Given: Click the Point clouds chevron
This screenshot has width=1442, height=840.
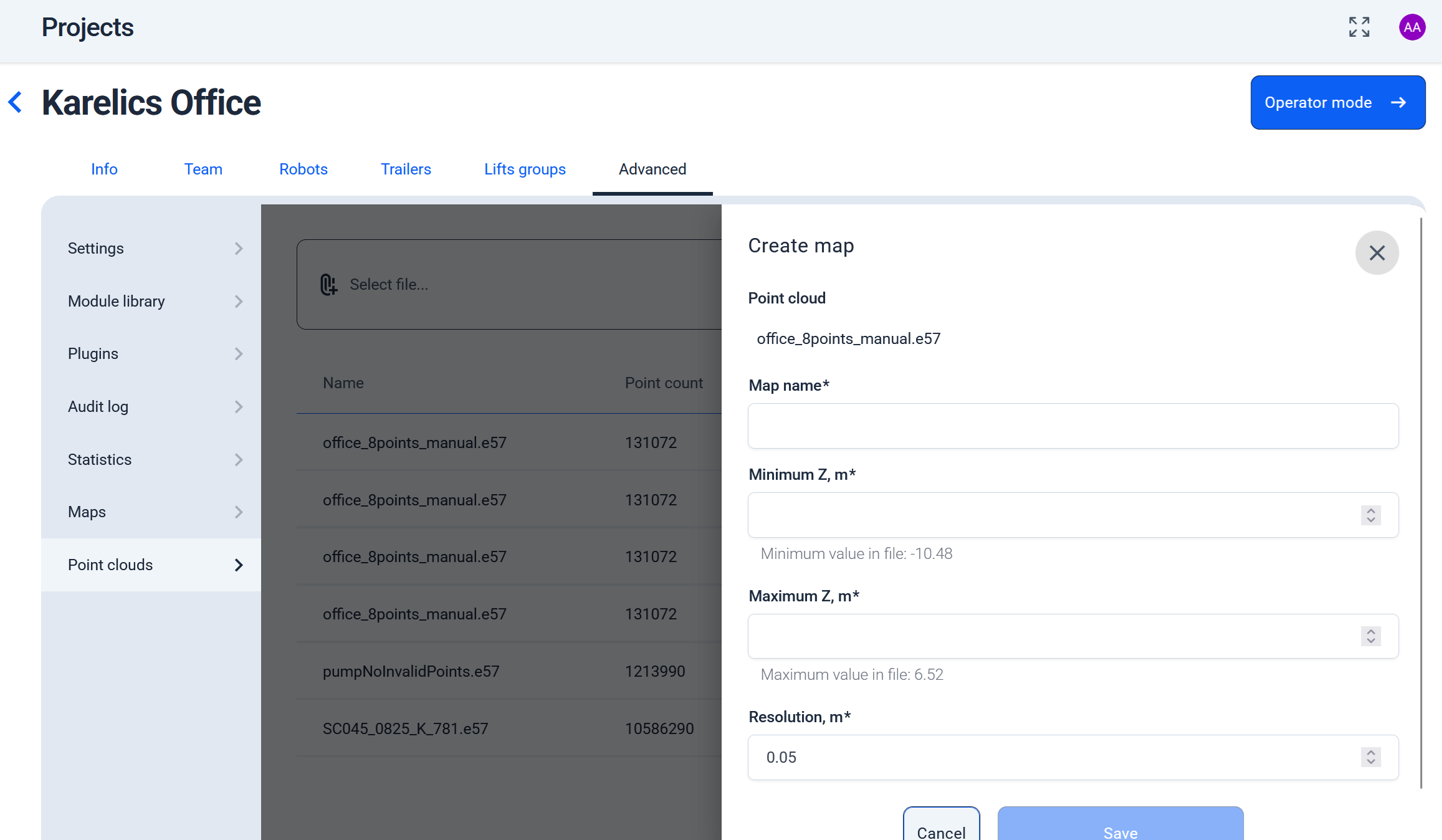Looking at the screenshot, I should coord(239,565).
